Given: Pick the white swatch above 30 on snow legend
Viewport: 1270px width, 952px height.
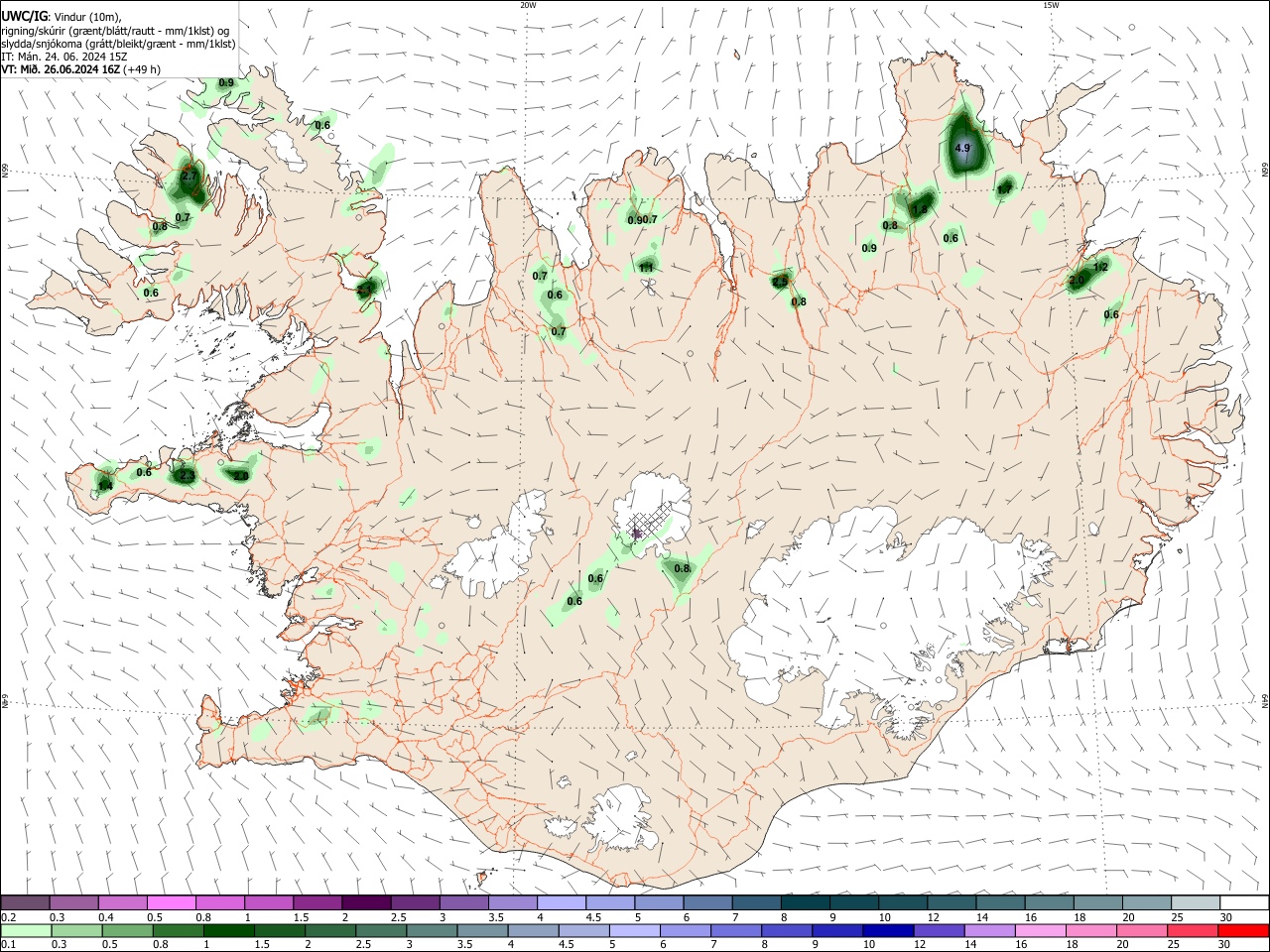Looking at the screenshot, I should point(1244,903).
